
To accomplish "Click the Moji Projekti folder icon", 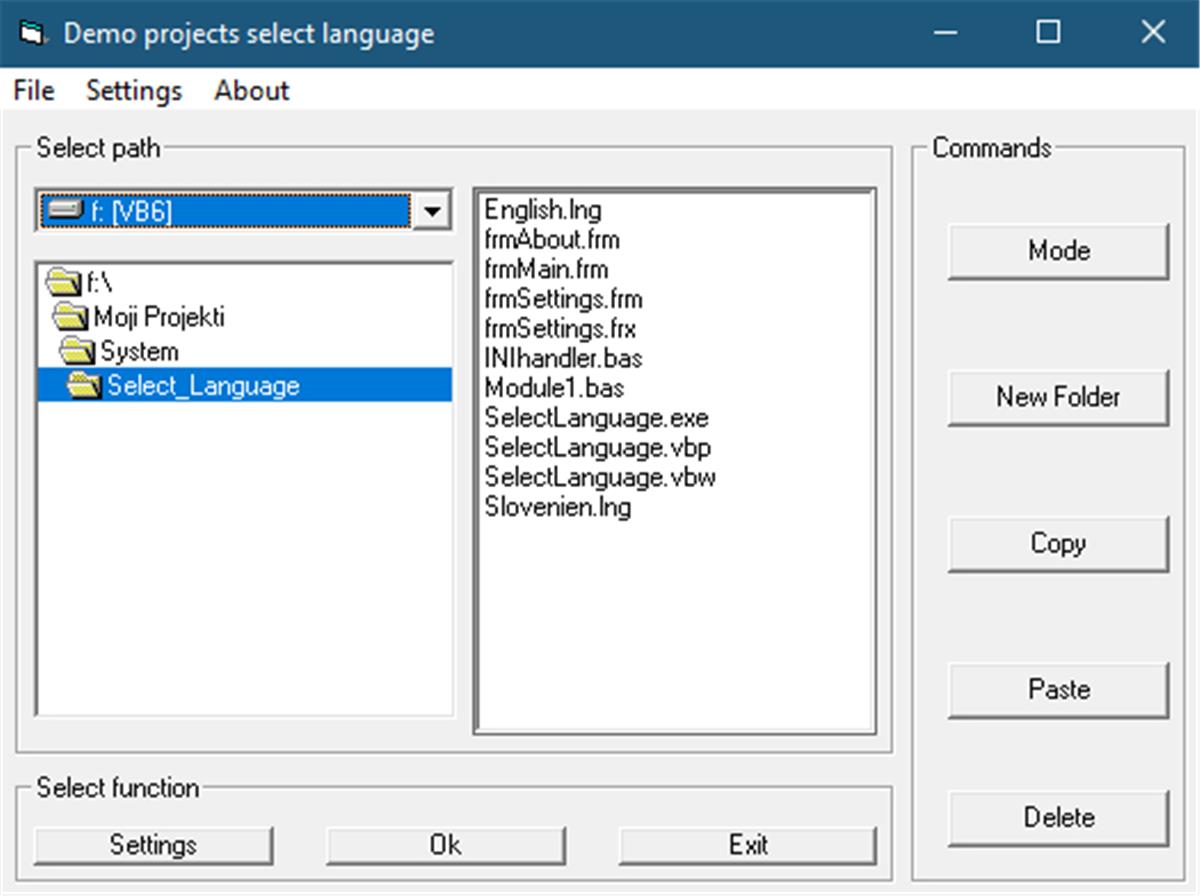I will point(71,318).
